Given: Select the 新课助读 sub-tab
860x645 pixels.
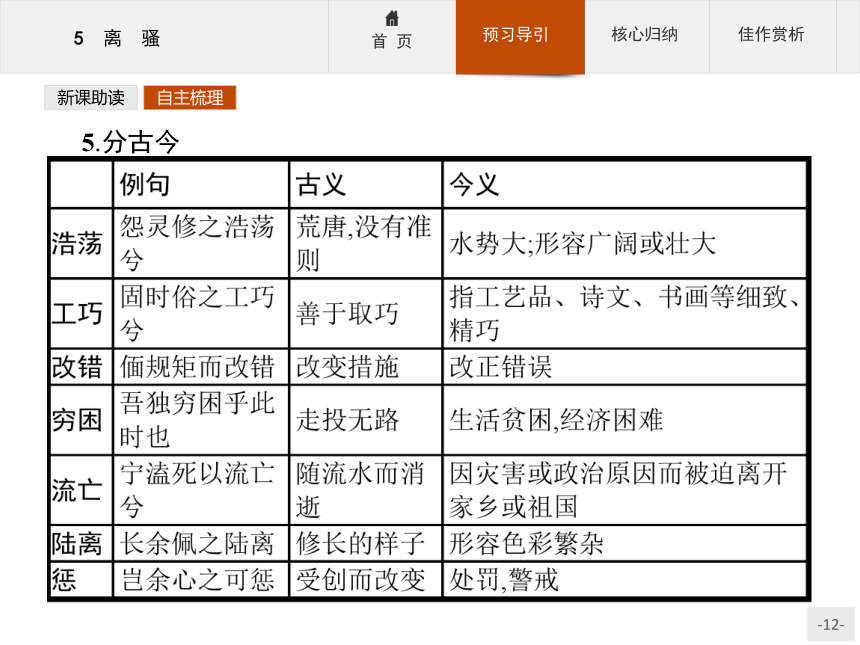Looking at the screenshot, I should 90,98.
